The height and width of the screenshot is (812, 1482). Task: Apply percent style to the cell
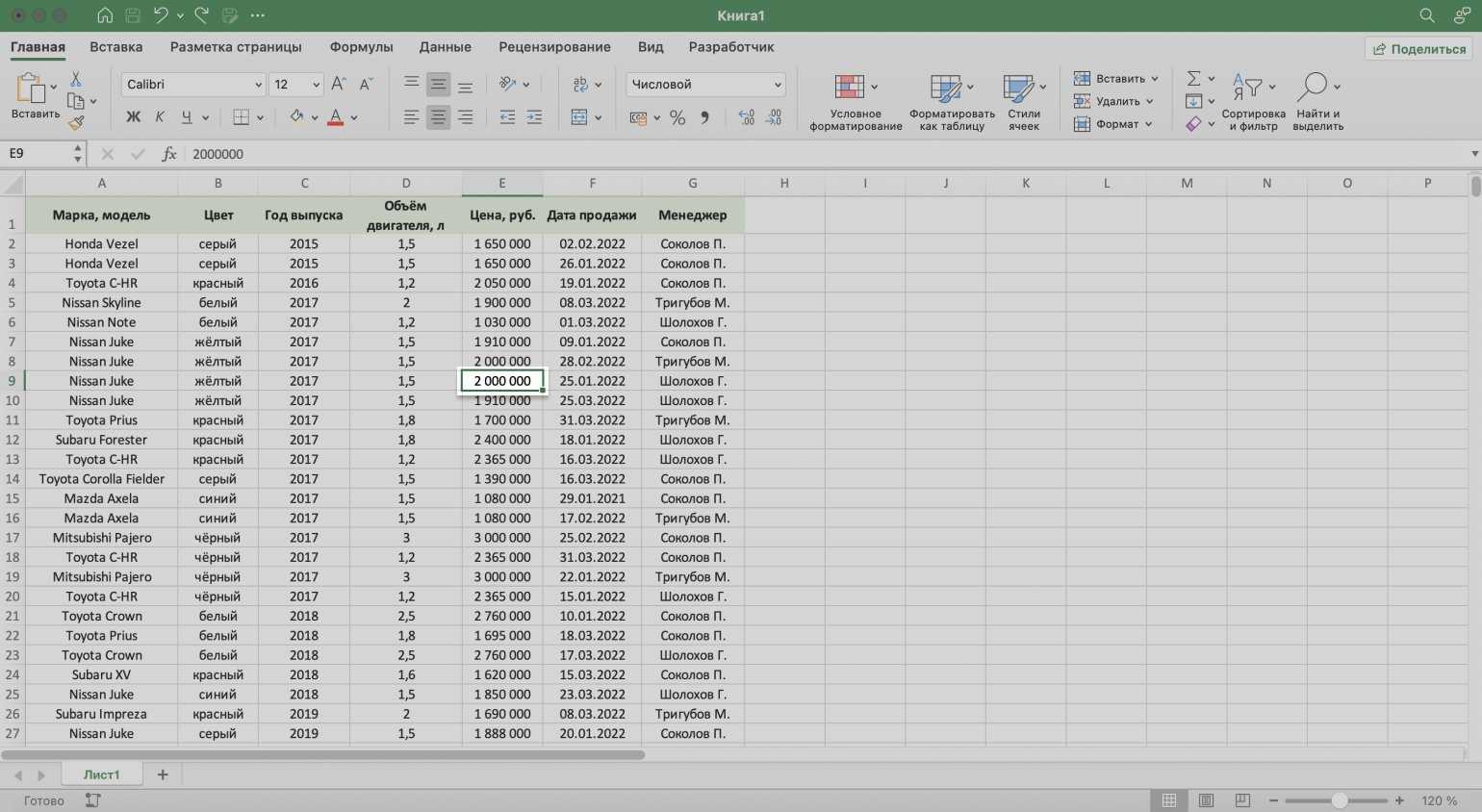pos(677,117)
